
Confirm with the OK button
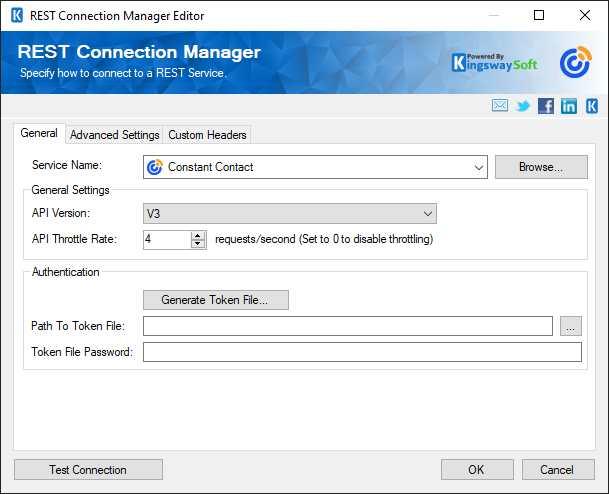click(x=477, y=470)
